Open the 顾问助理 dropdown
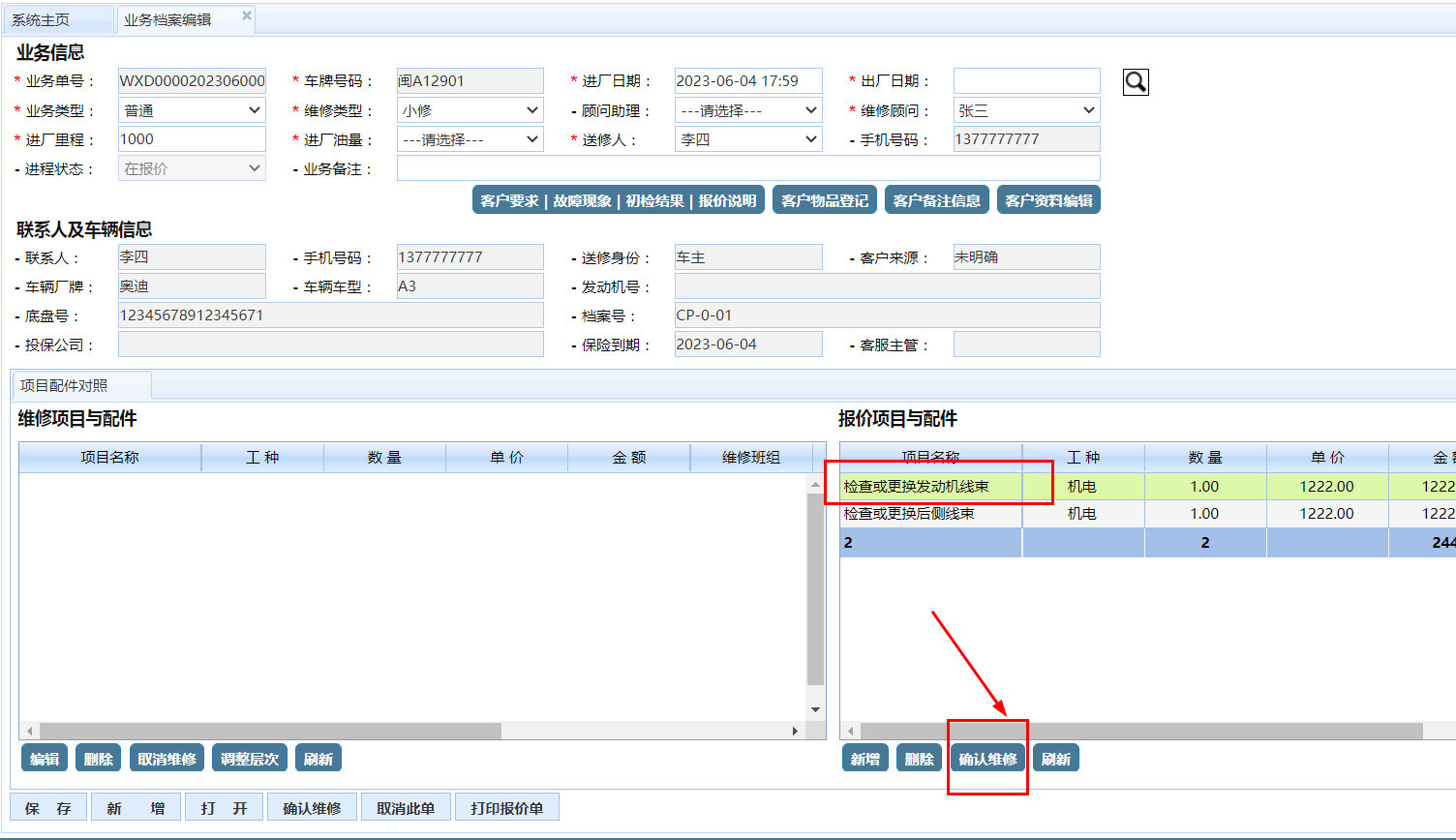The image size is (1456, 840). tap(748, 110)
